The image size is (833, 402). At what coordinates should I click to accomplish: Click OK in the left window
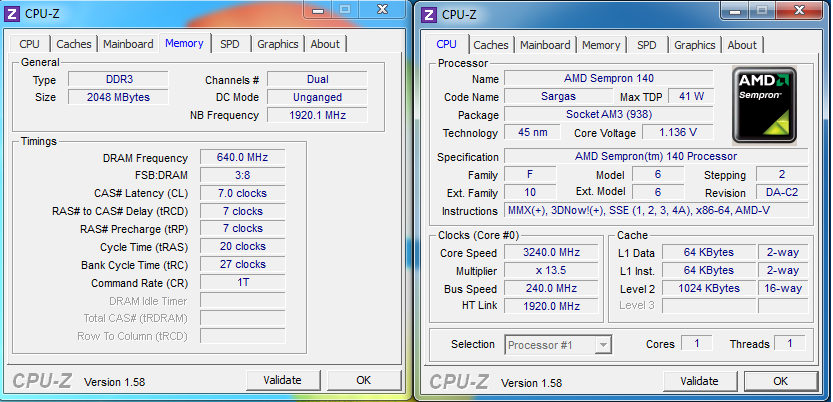363,380
